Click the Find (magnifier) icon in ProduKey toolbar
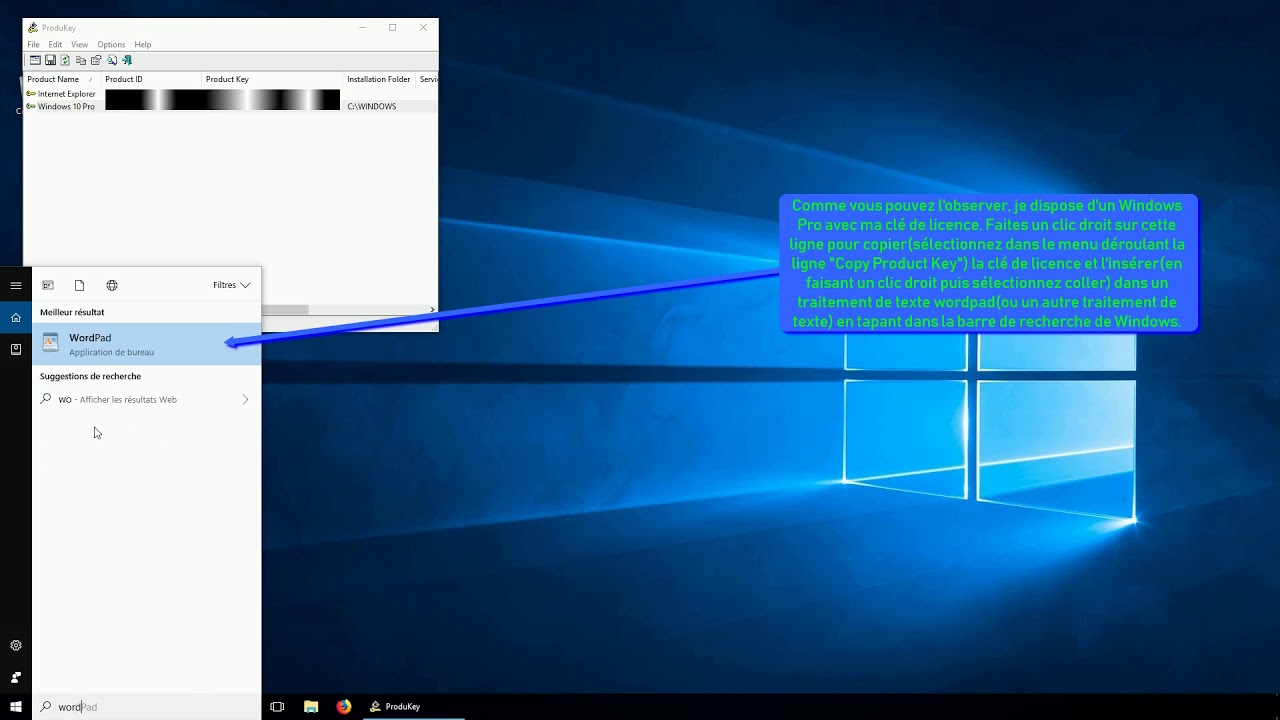This screenshot has width=1280, height=720. pos(112,60)
